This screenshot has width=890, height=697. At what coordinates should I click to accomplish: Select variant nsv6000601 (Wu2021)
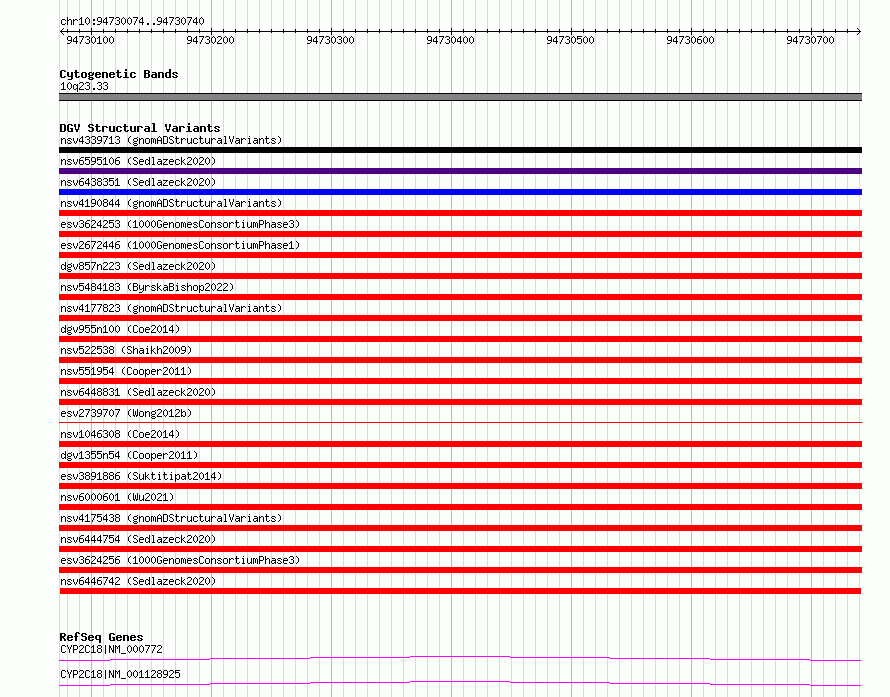point(117,497)
